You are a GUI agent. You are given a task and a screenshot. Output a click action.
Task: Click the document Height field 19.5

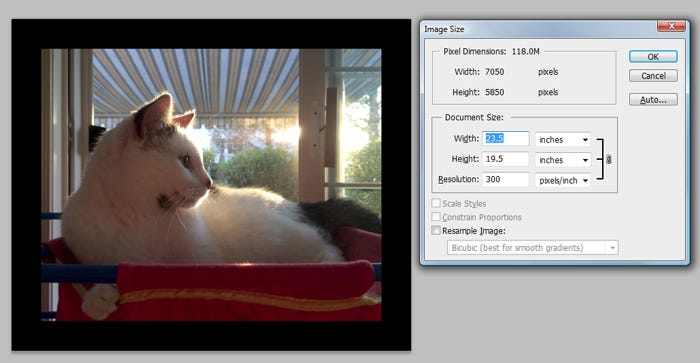[x=506, y=159]
